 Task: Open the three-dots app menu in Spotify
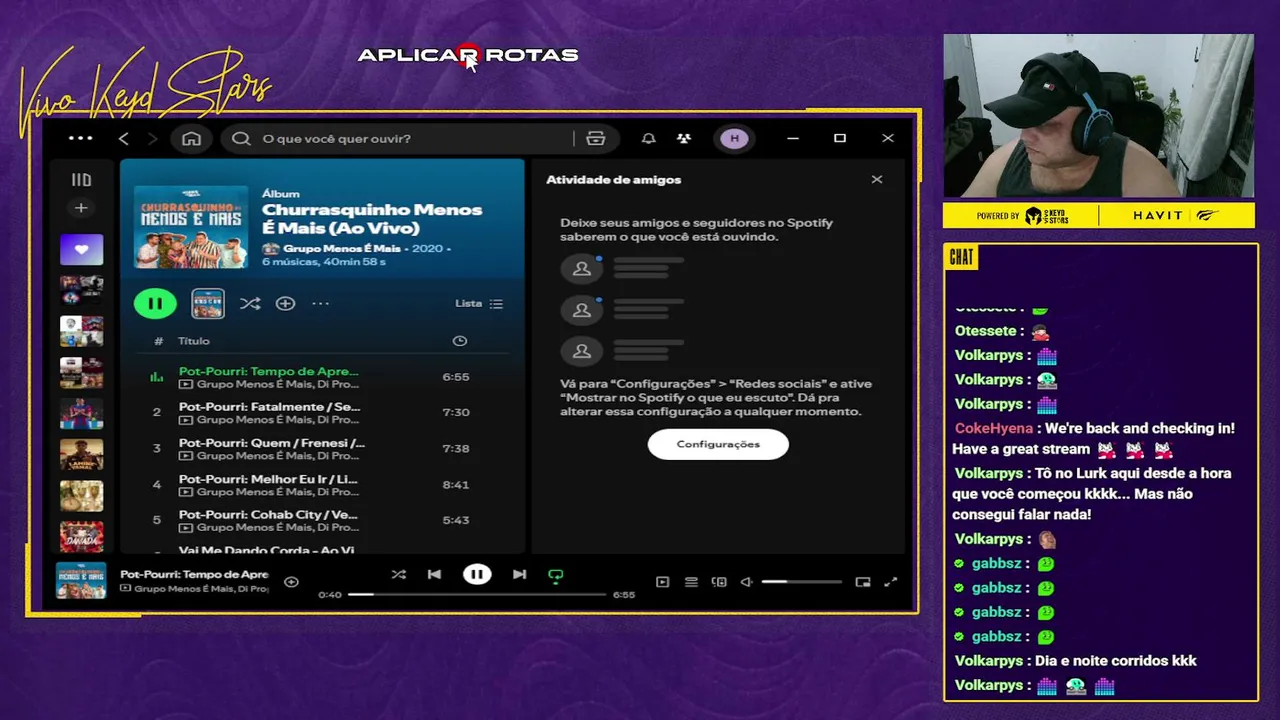tap(81, 138)
